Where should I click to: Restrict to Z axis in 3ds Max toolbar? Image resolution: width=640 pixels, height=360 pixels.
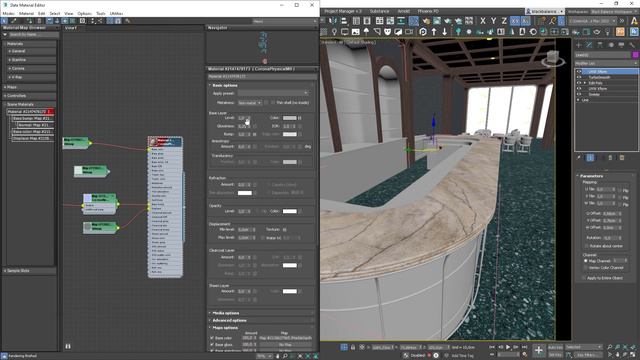[504, 21]
